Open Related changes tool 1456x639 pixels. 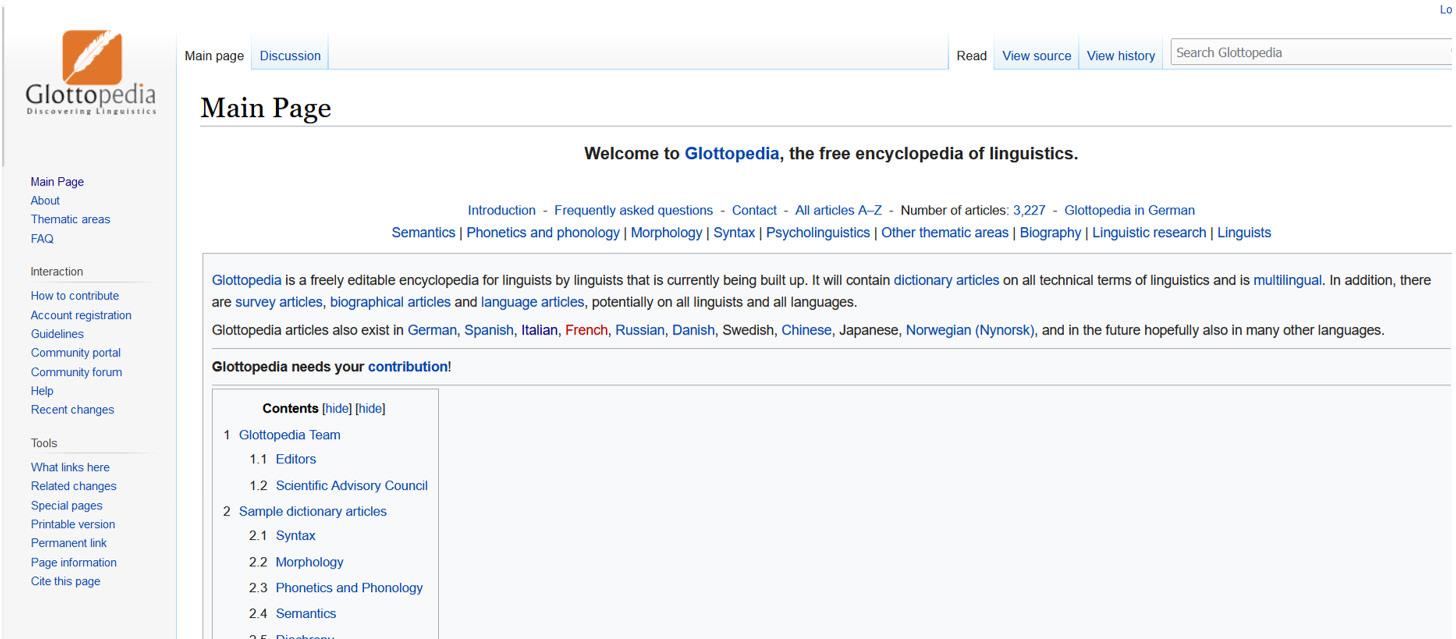click(x=73, y=487)
